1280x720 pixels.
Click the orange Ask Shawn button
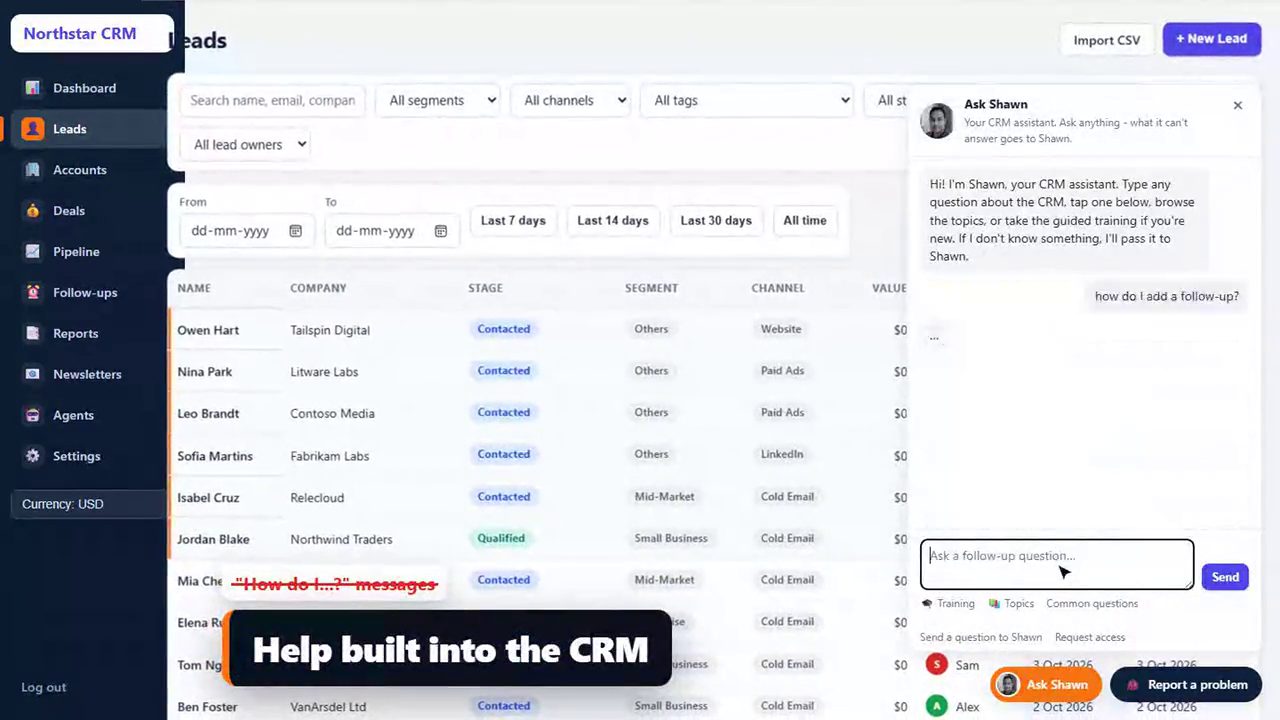[x=1046, y=685]
